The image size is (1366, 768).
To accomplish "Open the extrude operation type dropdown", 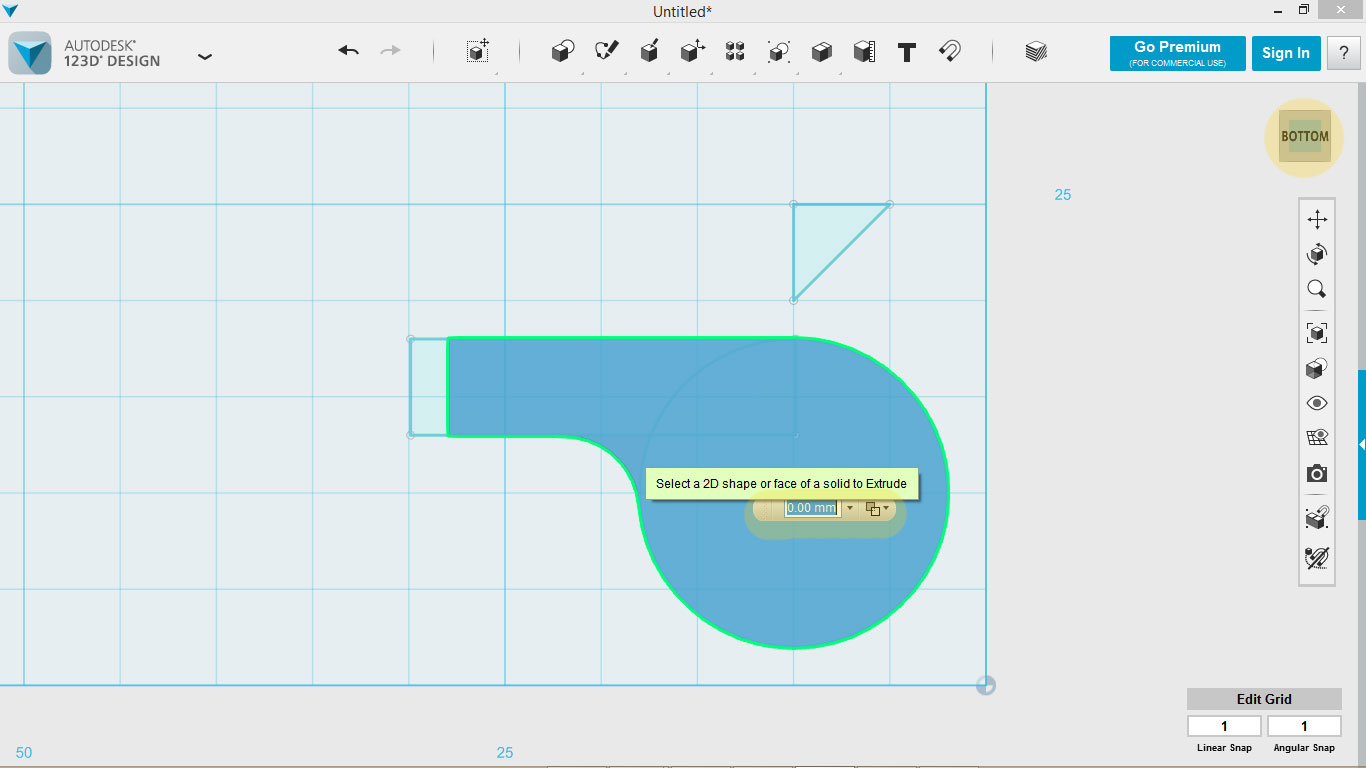I will [886, 508].
